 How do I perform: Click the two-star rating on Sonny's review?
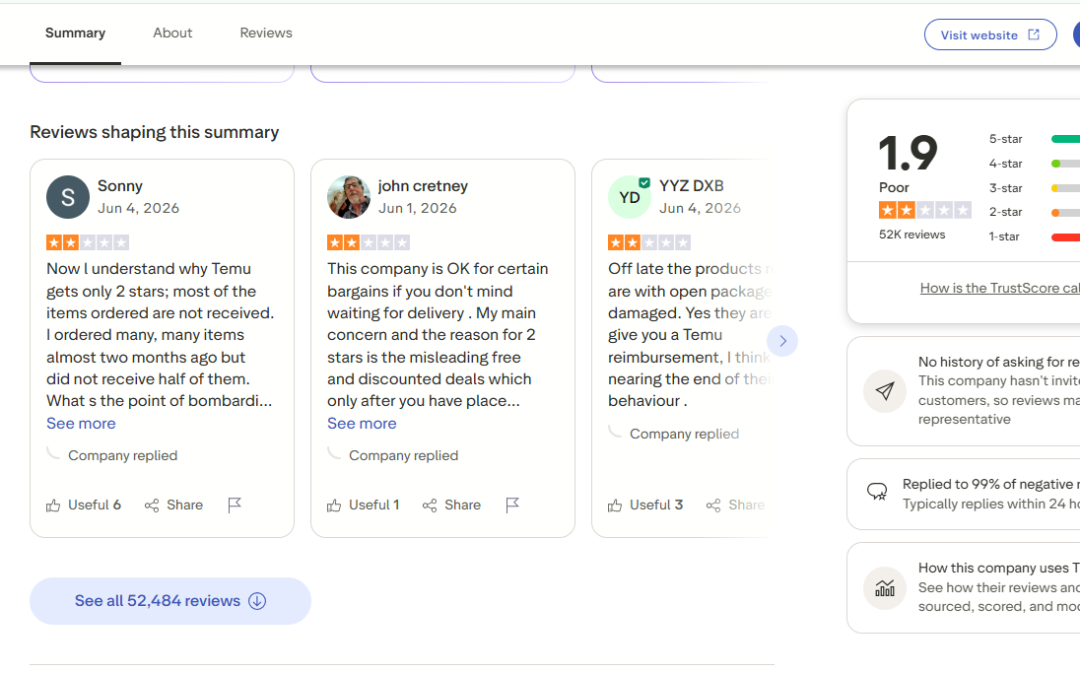[87, 242]
